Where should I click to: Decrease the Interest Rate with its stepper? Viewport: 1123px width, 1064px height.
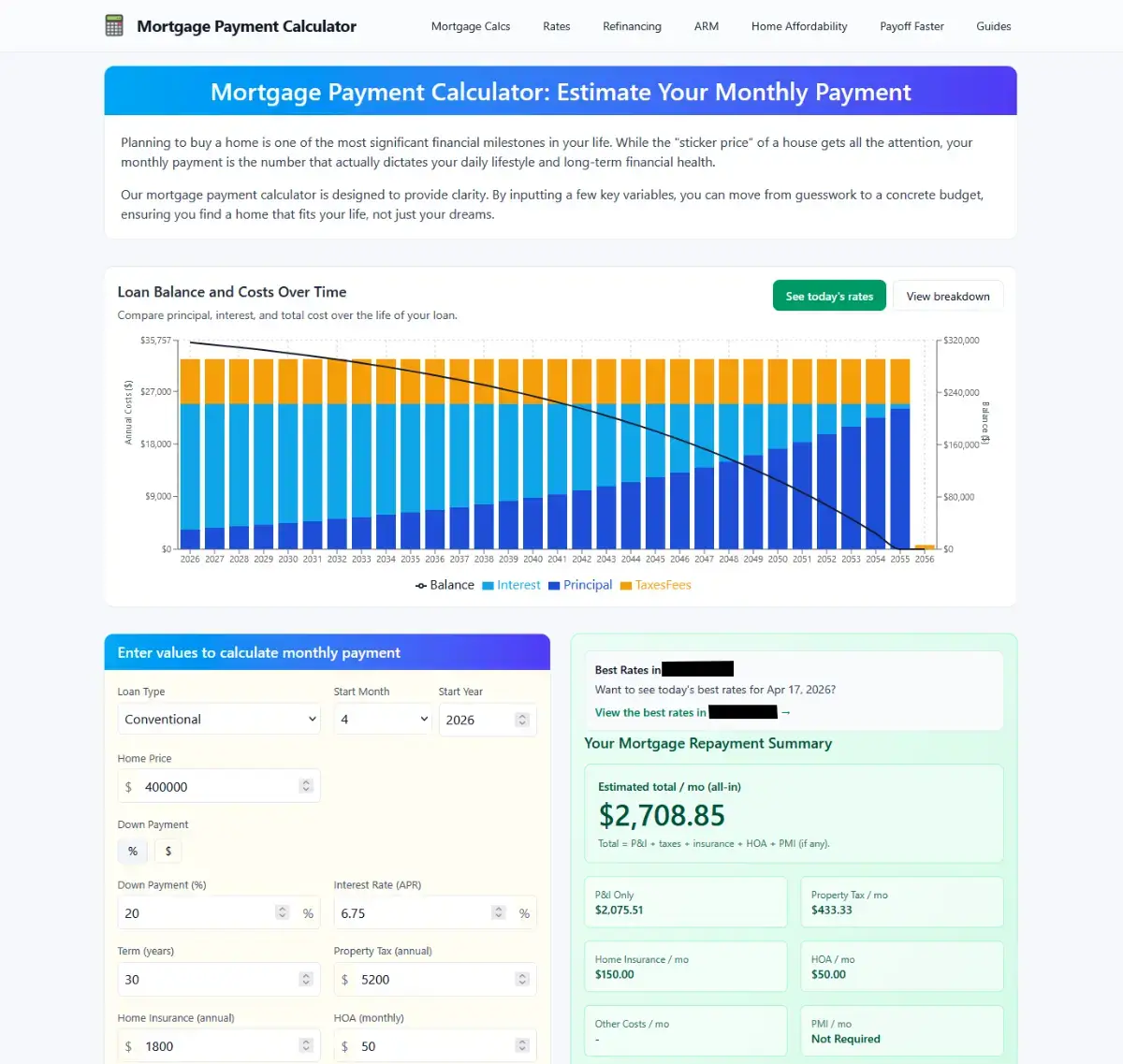point(498,916)
